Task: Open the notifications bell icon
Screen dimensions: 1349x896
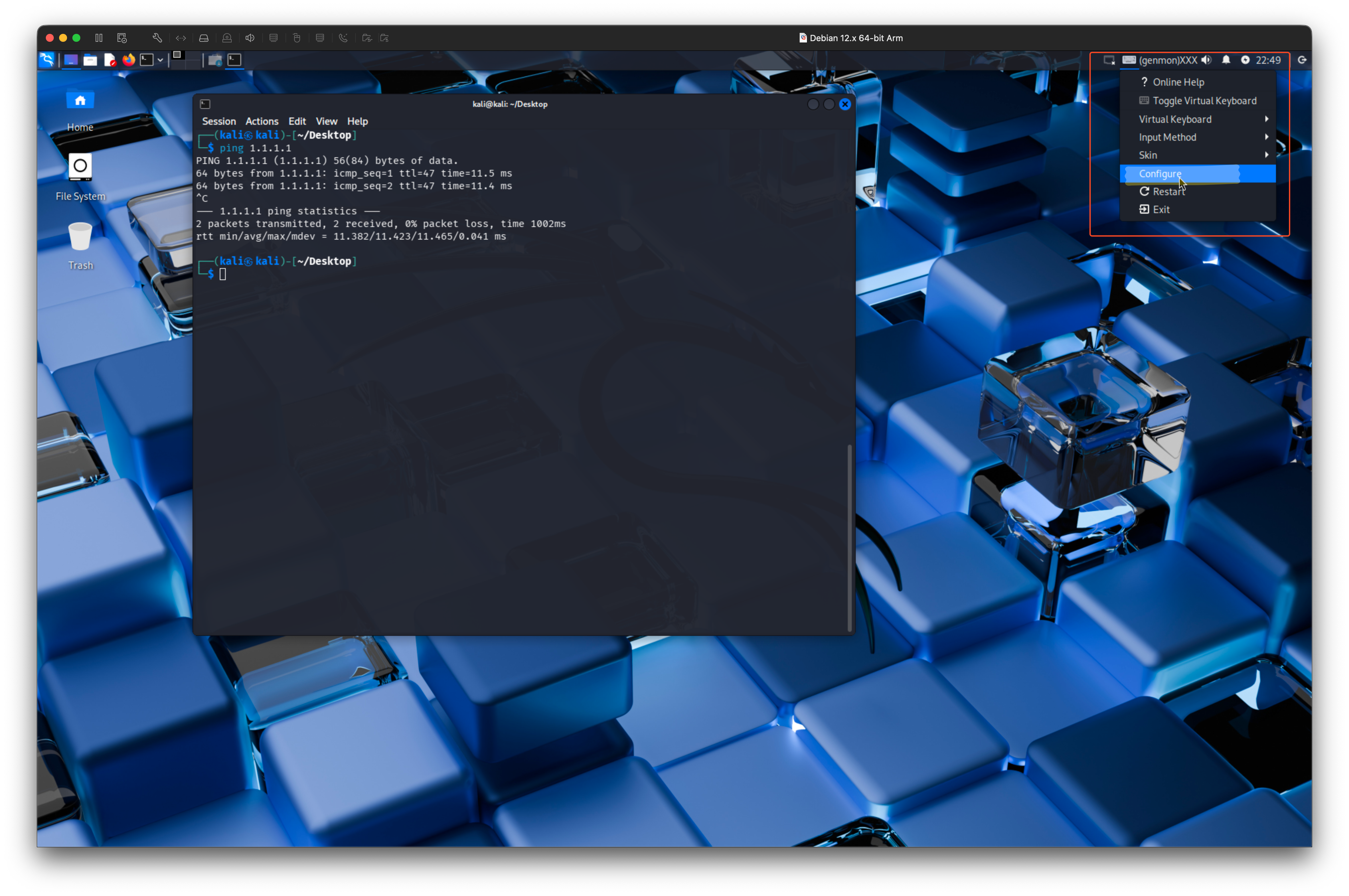Action: click(x=1226, y=59)
